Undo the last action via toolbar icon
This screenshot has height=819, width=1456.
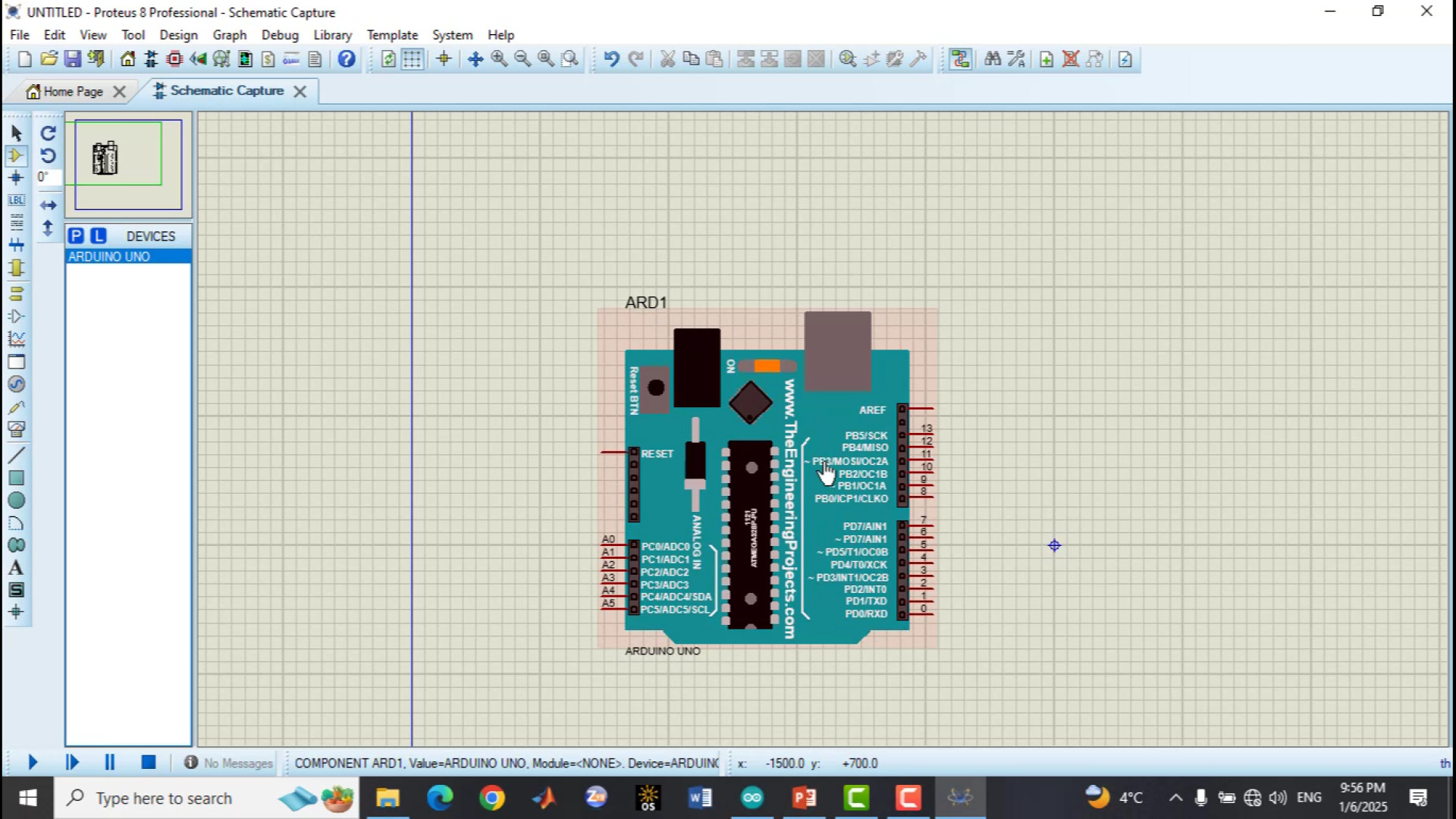(x=613, y=58)
